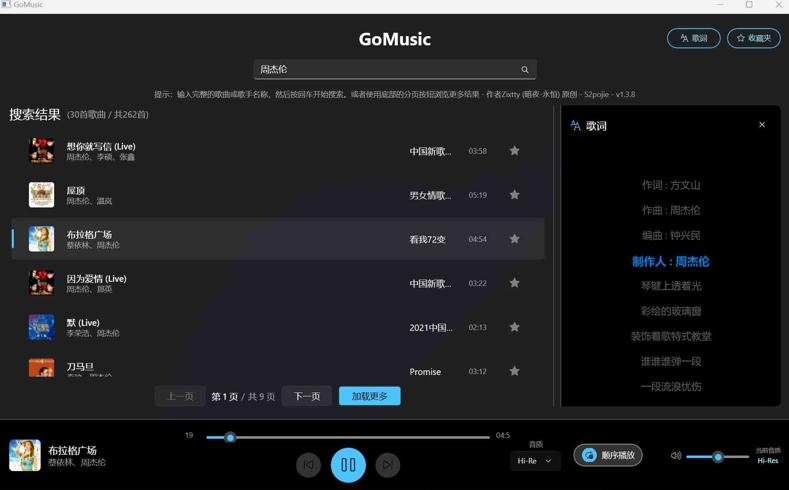Click the search input field with 周杰伦
789x490 pixels.
pyautogui.click(x=395, y=69)
